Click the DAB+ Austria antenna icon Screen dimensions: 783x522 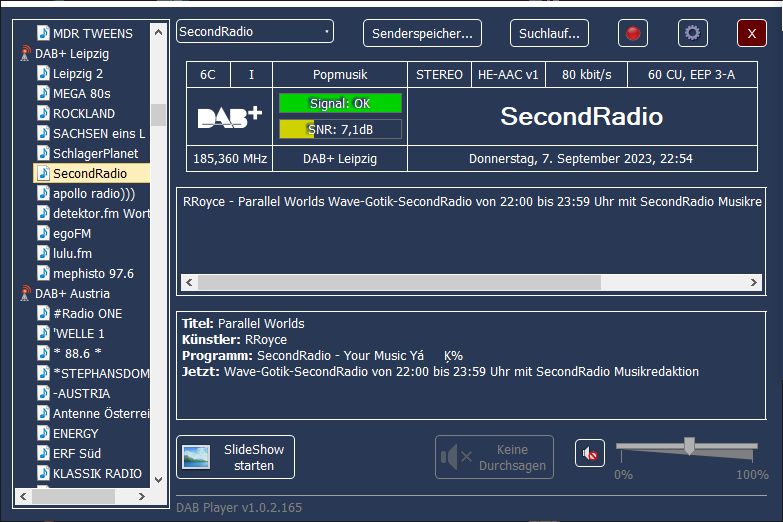click(x=25, y=294)
